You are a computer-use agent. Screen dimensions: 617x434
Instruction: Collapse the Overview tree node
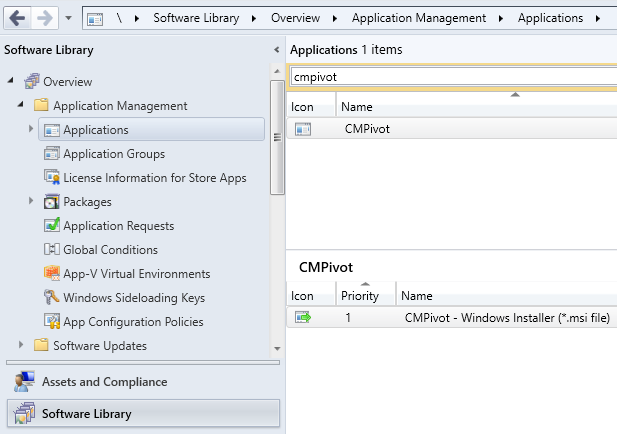(11, 81)
